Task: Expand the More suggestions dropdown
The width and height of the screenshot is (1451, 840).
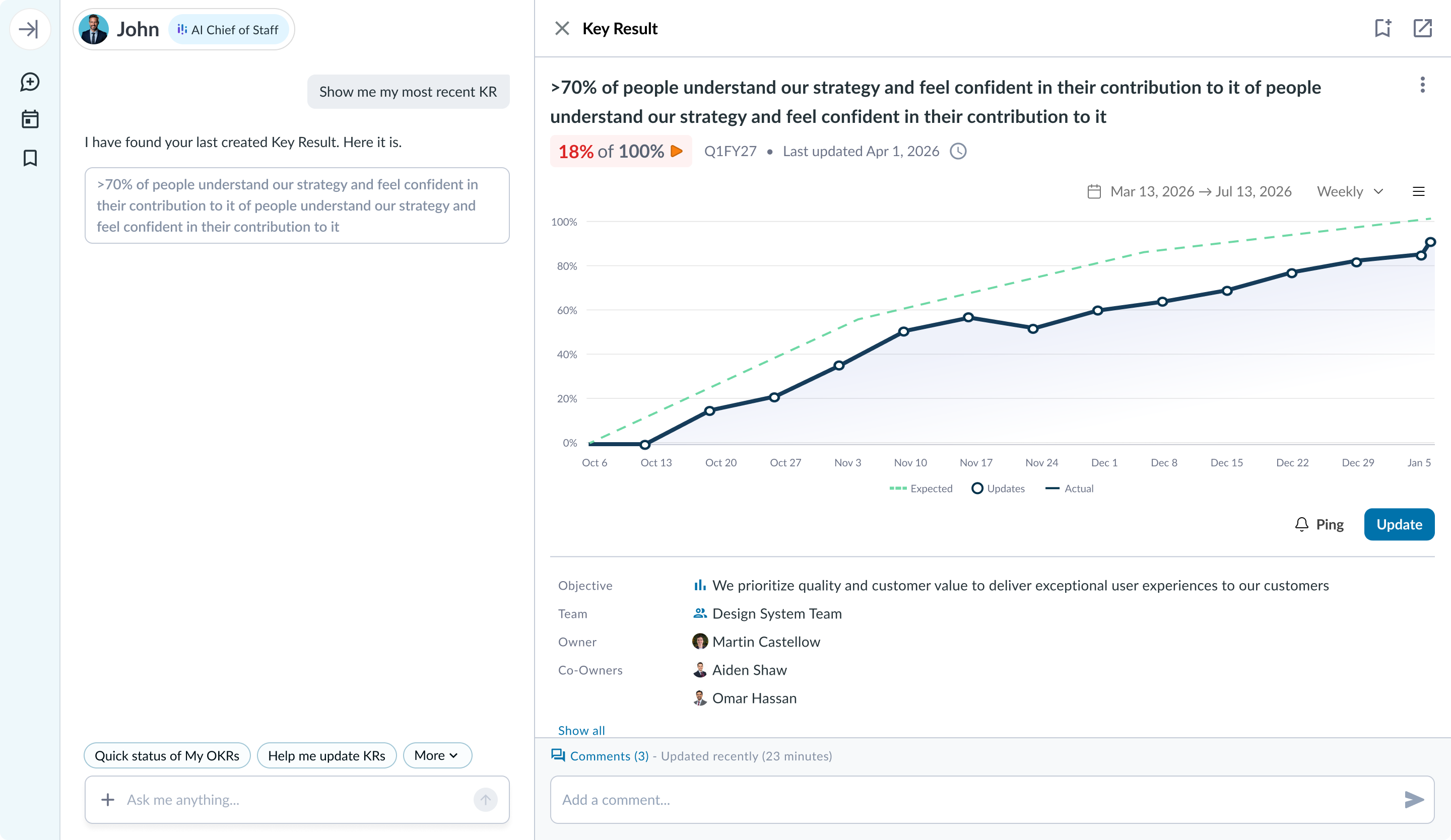Action: click(x=437, y=755)
